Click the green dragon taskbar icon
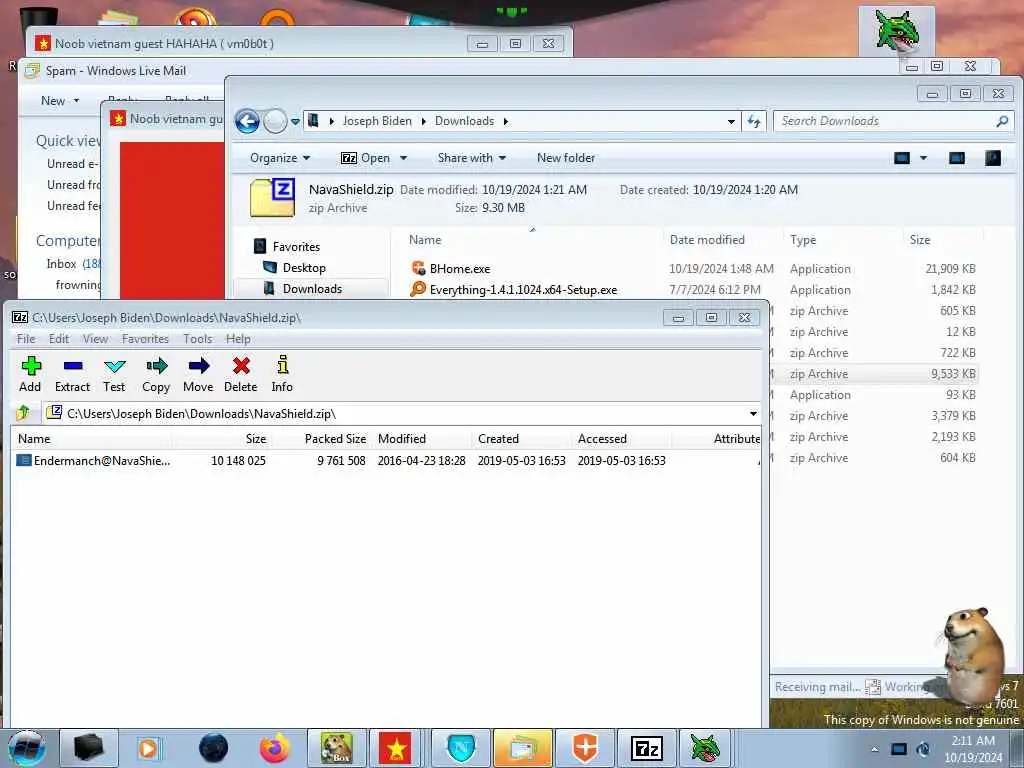1024x768 pixels. click(x=705, y=748)
